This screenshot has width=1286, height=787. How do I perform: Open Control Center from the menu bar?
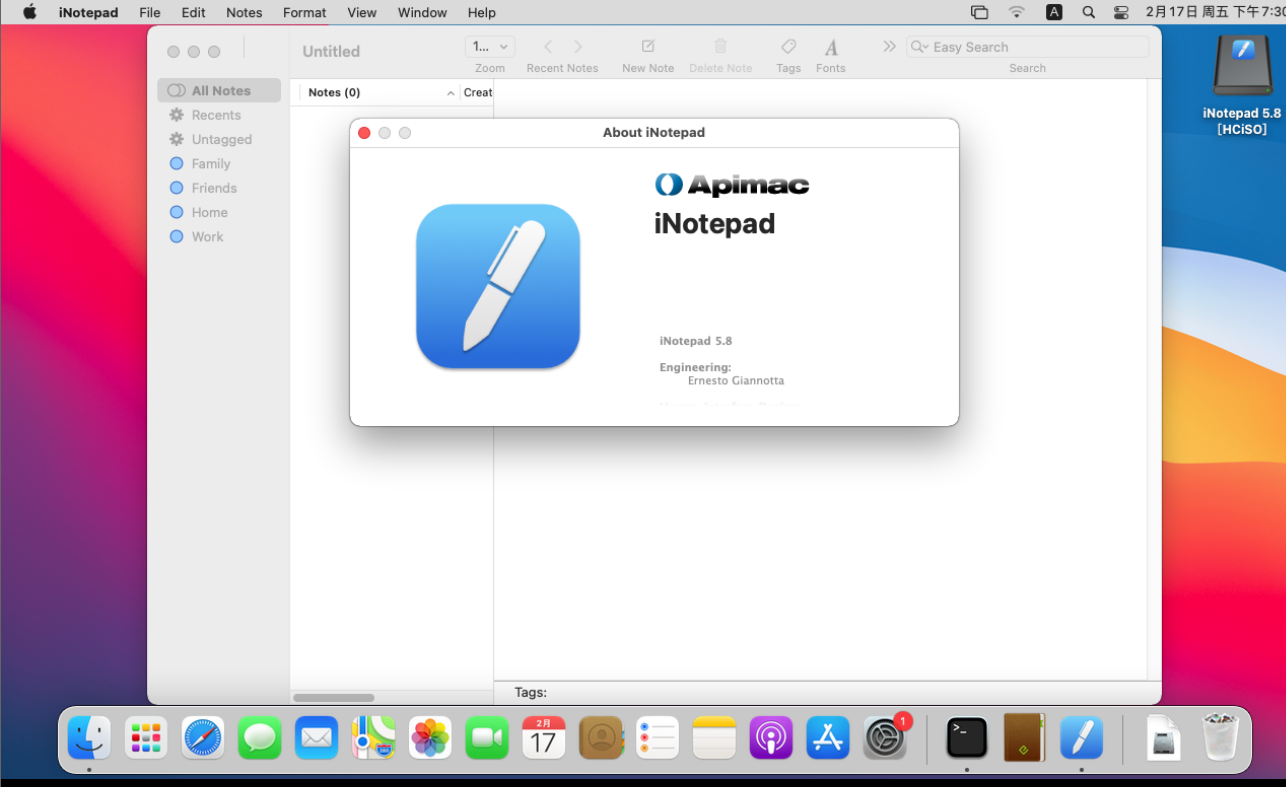point(1121,12)
